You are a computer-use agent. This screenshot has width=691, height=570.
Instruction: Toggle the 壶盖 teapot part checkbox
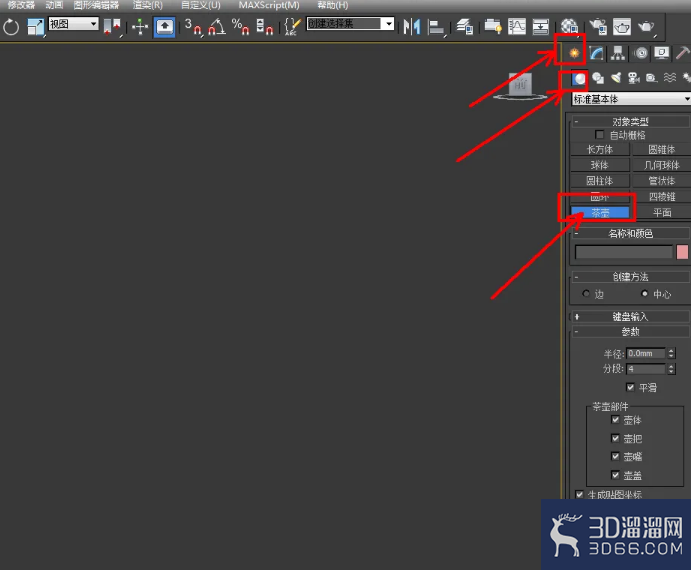[616, 475]
